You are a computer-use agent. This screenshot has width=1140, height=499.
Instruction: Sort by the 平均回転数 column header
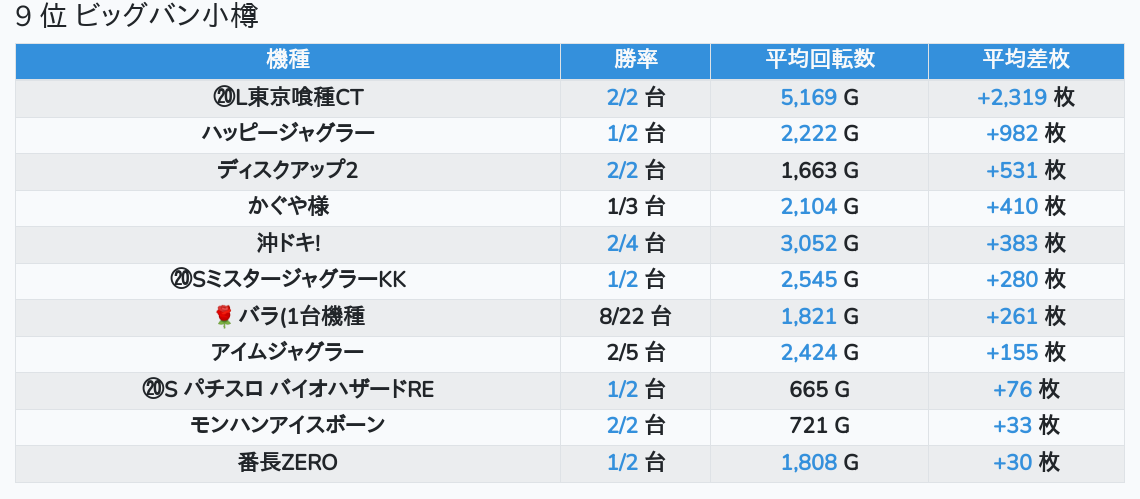(x=819, y=59)
